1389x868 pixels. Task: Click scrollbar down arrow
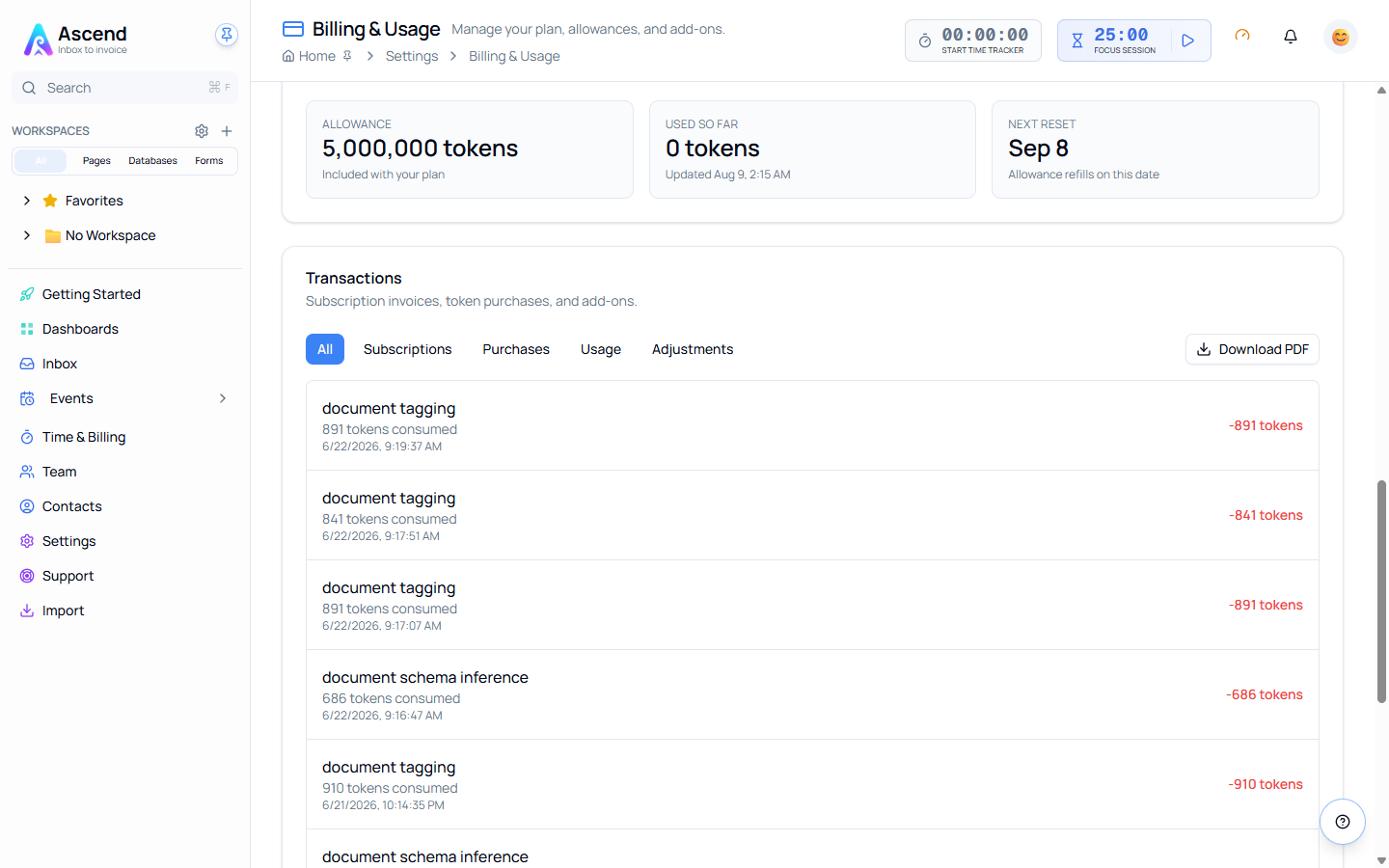[1381, 860]
